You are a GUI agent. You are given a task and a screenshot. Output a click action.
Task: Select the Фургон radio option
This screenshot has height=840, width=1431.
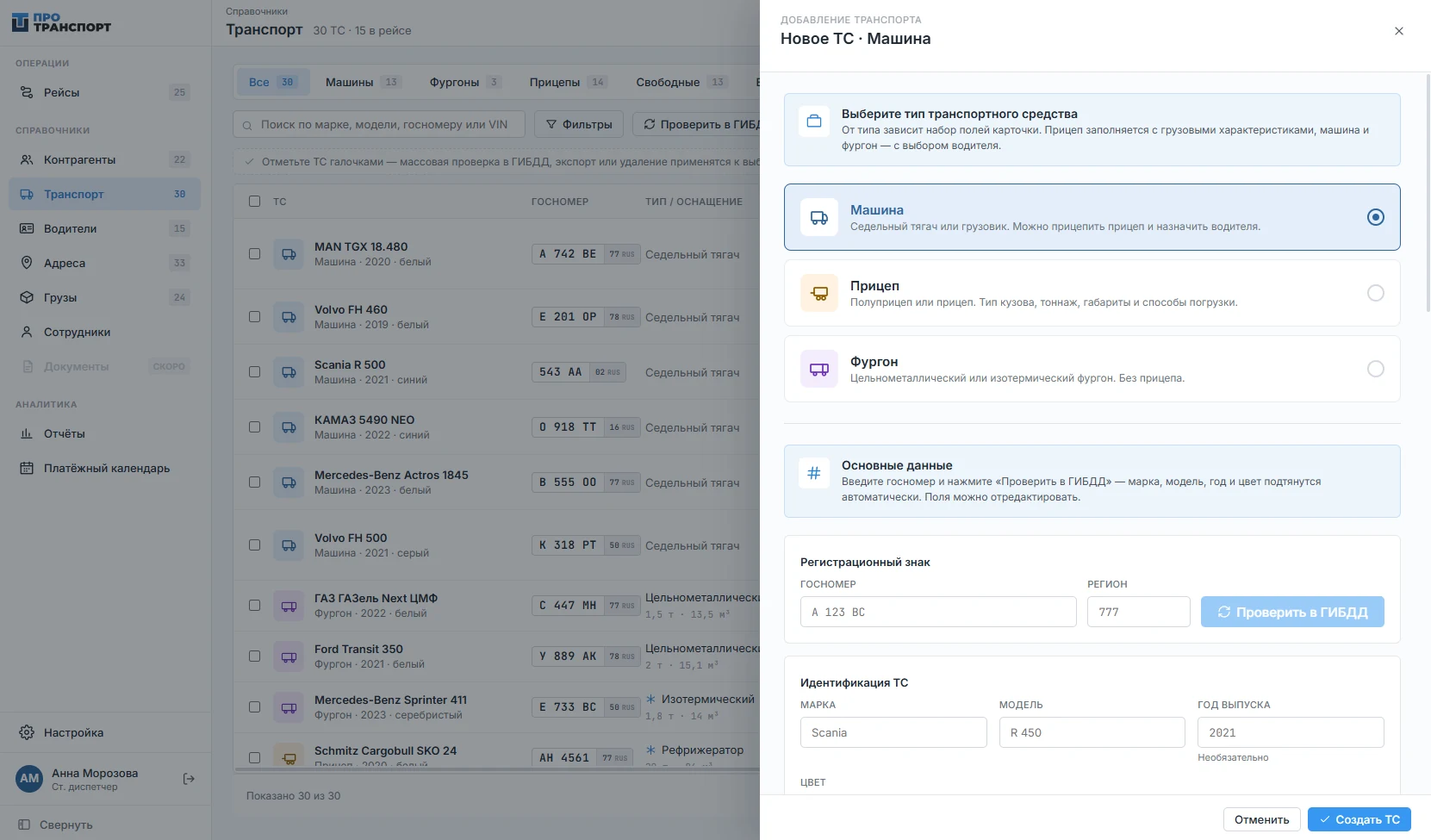[x=1376, y=369]
